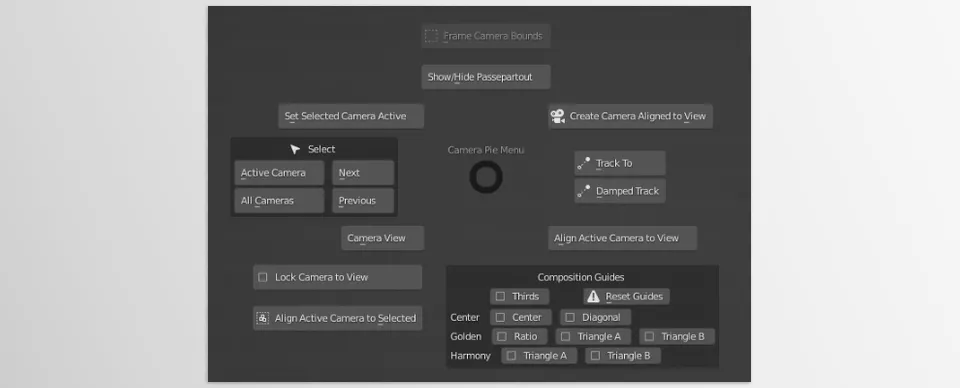Click the Center row label text
This screenshot has height=388, width=960.
[465, 318]
